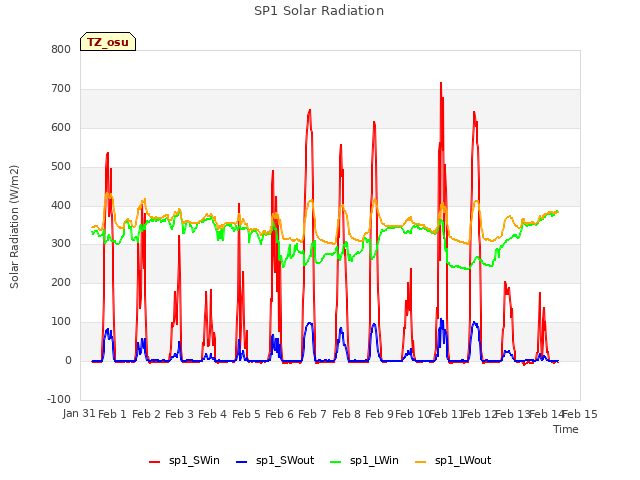The height and width of the screenshot is (480, 640).
Task: Click the Feb 6 x-axis tick label
Action: tap(279, 414)
